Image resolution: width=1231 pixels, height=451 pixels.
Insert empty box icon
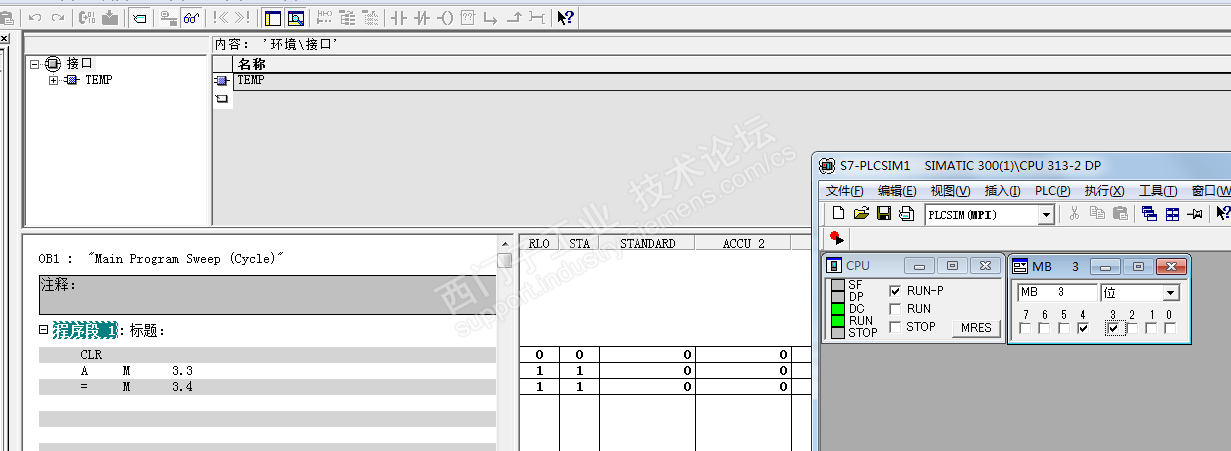pos(467,17)
